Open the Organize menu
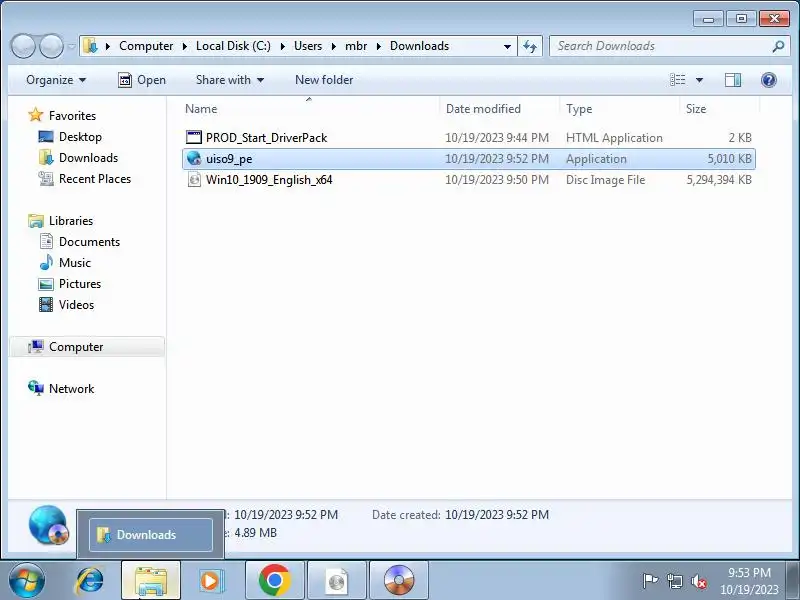 56,80
